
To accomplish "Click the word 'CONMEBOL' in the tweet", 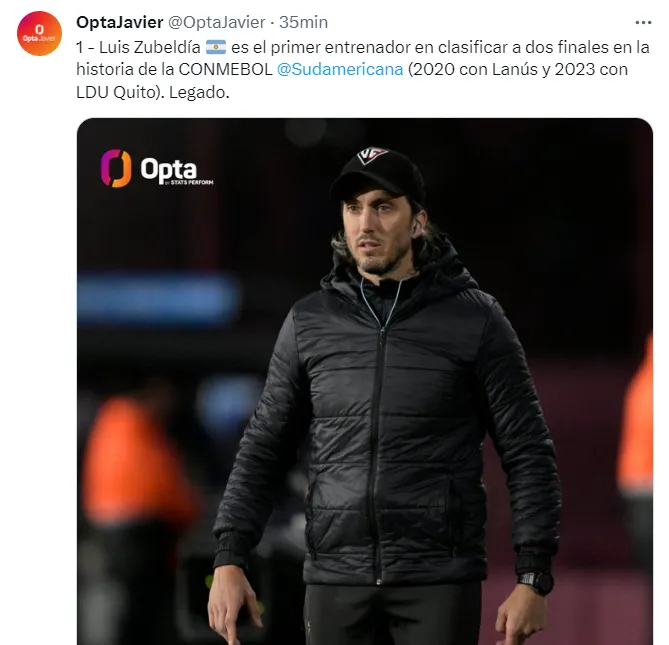I will pyautogui.click(x=225, y=70).
